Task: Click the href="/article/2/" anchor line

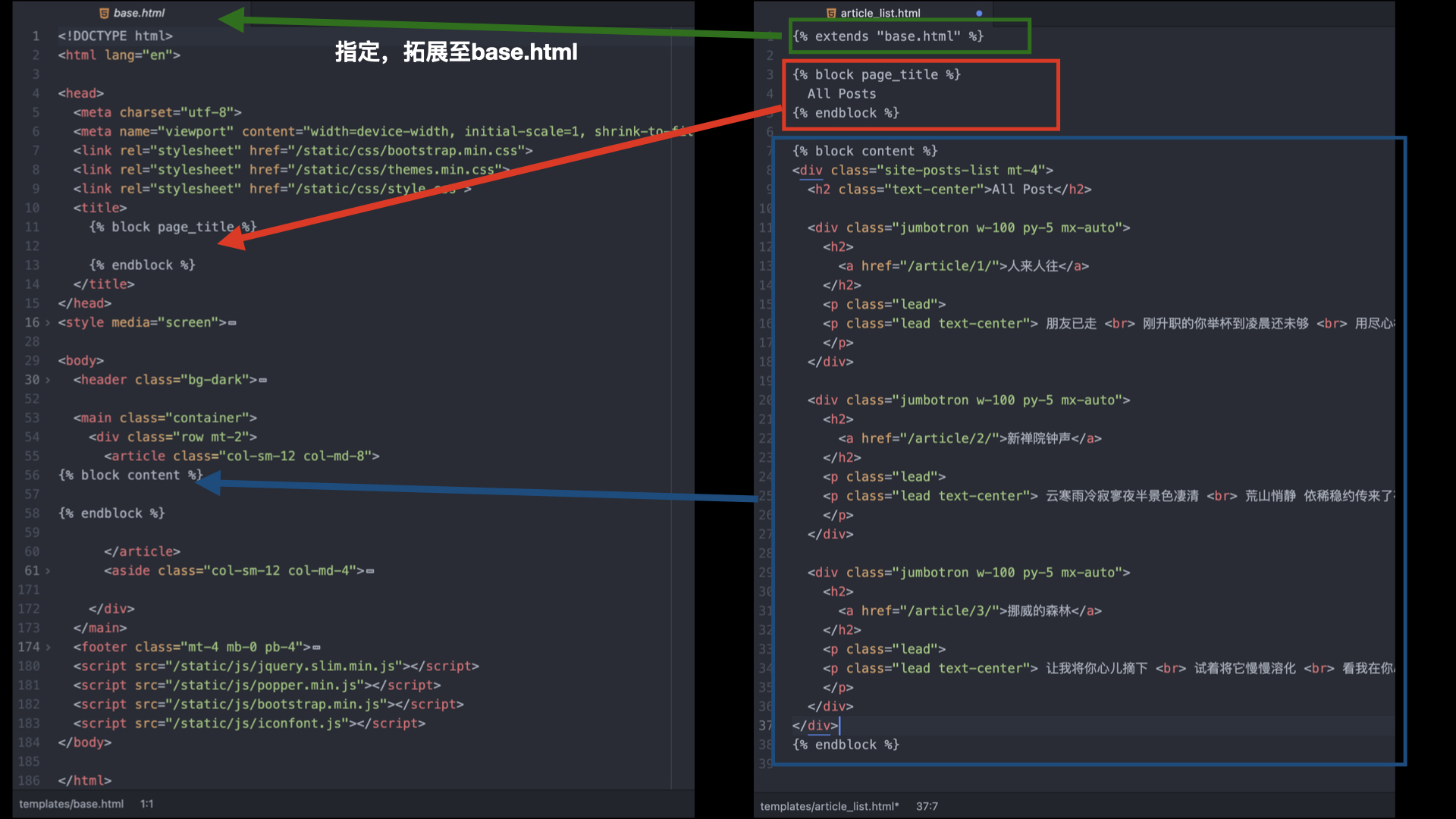Action: [x=970, y=438]
